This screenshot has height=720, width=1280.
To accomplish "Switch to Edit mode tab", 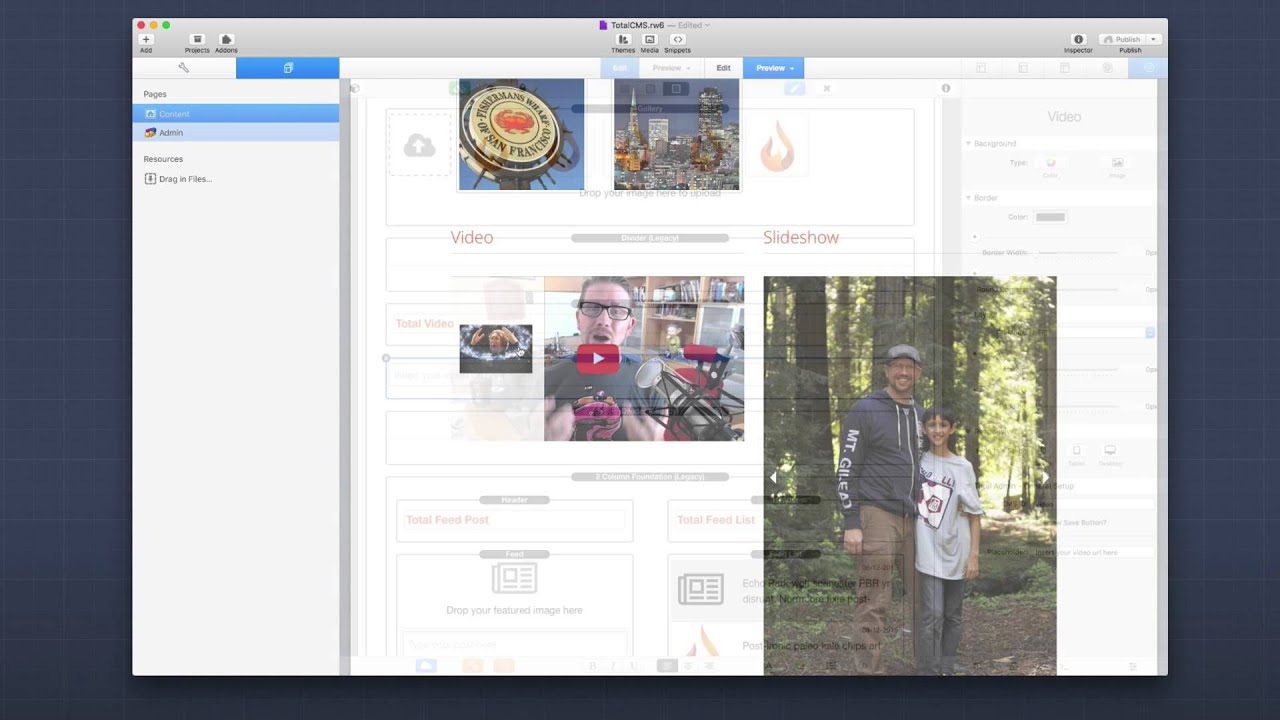I will pos(723,68).
